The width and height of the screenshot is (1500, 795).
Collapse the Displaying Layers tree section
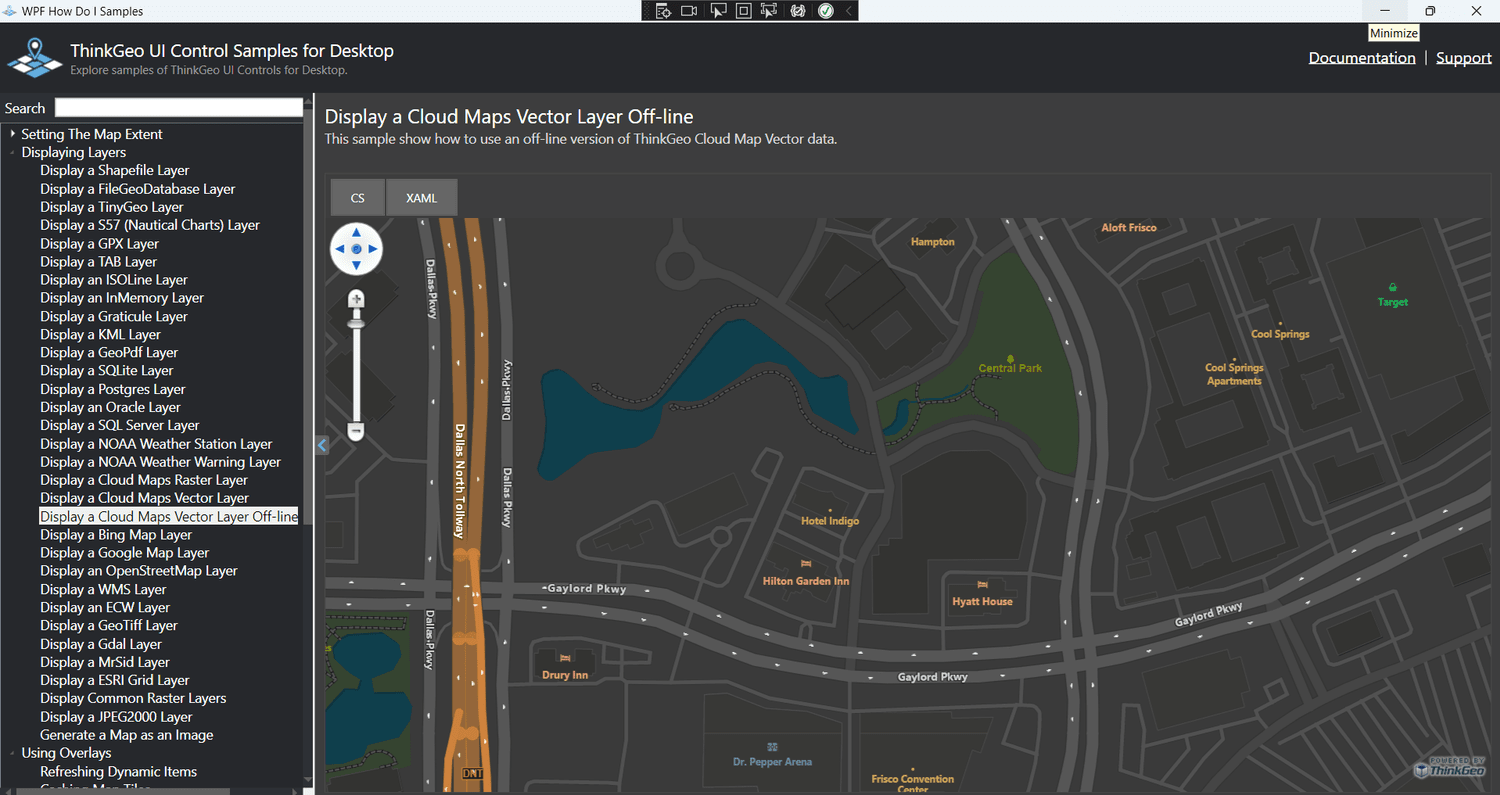[12, 152]
